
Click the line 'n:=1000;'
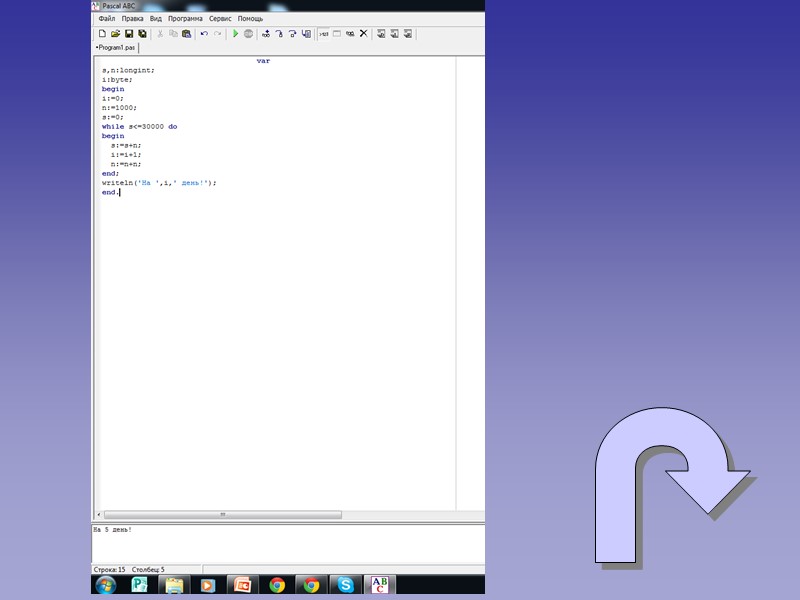pyautogui.click(x=119, y=108)
